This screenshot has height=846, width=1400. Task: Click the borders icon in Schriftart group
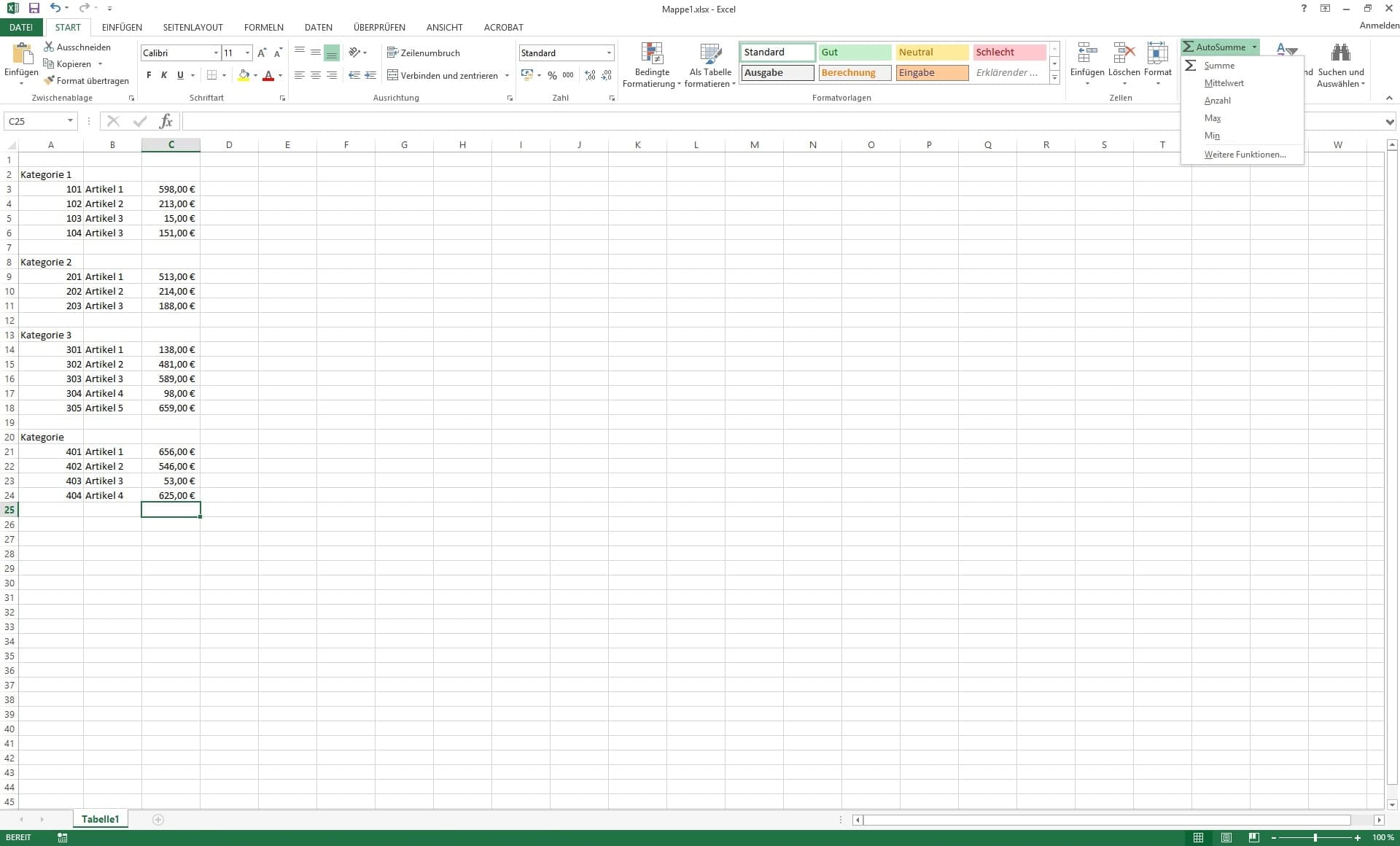(211, 75)
